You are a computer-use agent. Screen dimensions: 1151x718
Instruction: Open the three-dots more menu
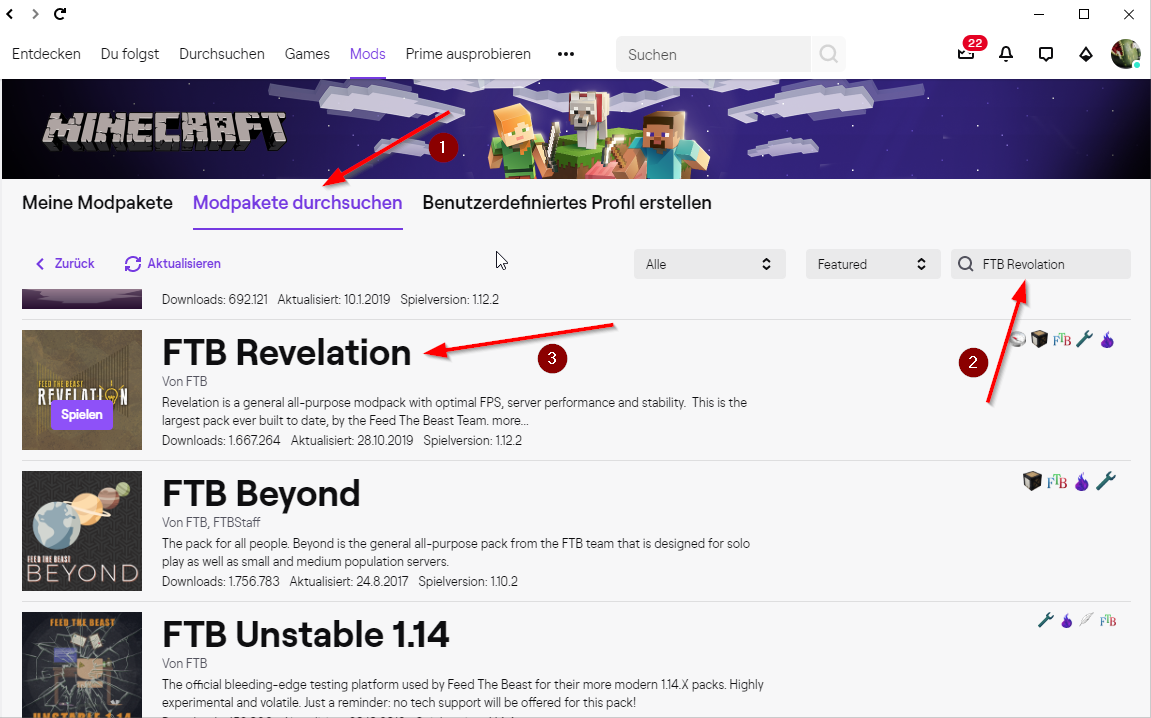pyautogui.click(x=565, y=54)
